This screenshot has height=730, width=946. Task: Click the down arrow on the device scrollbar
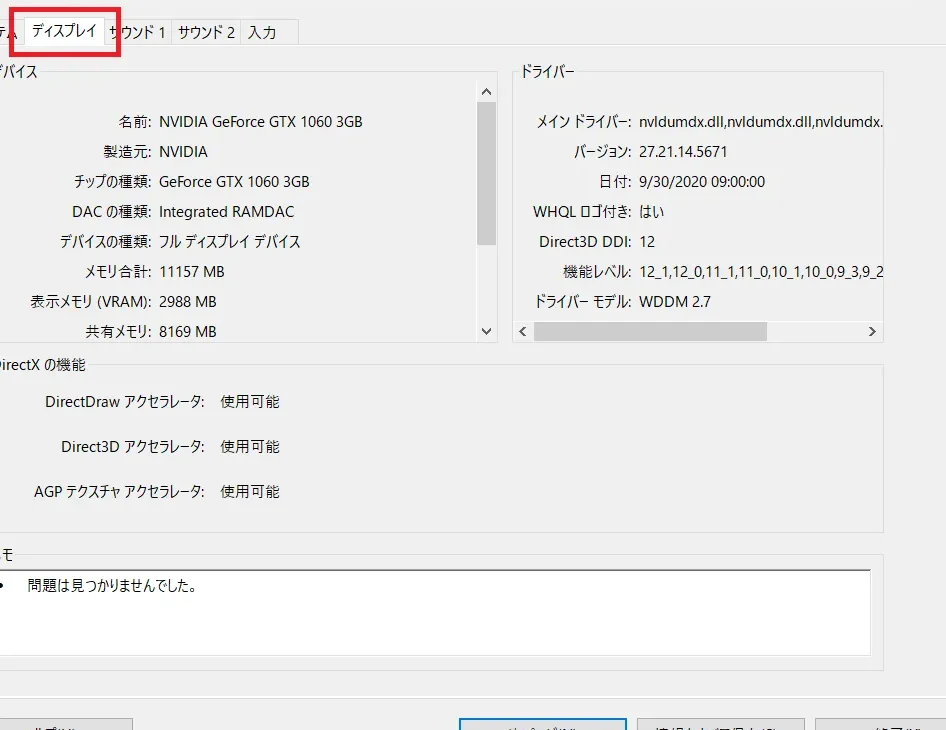tap(486, 331)
